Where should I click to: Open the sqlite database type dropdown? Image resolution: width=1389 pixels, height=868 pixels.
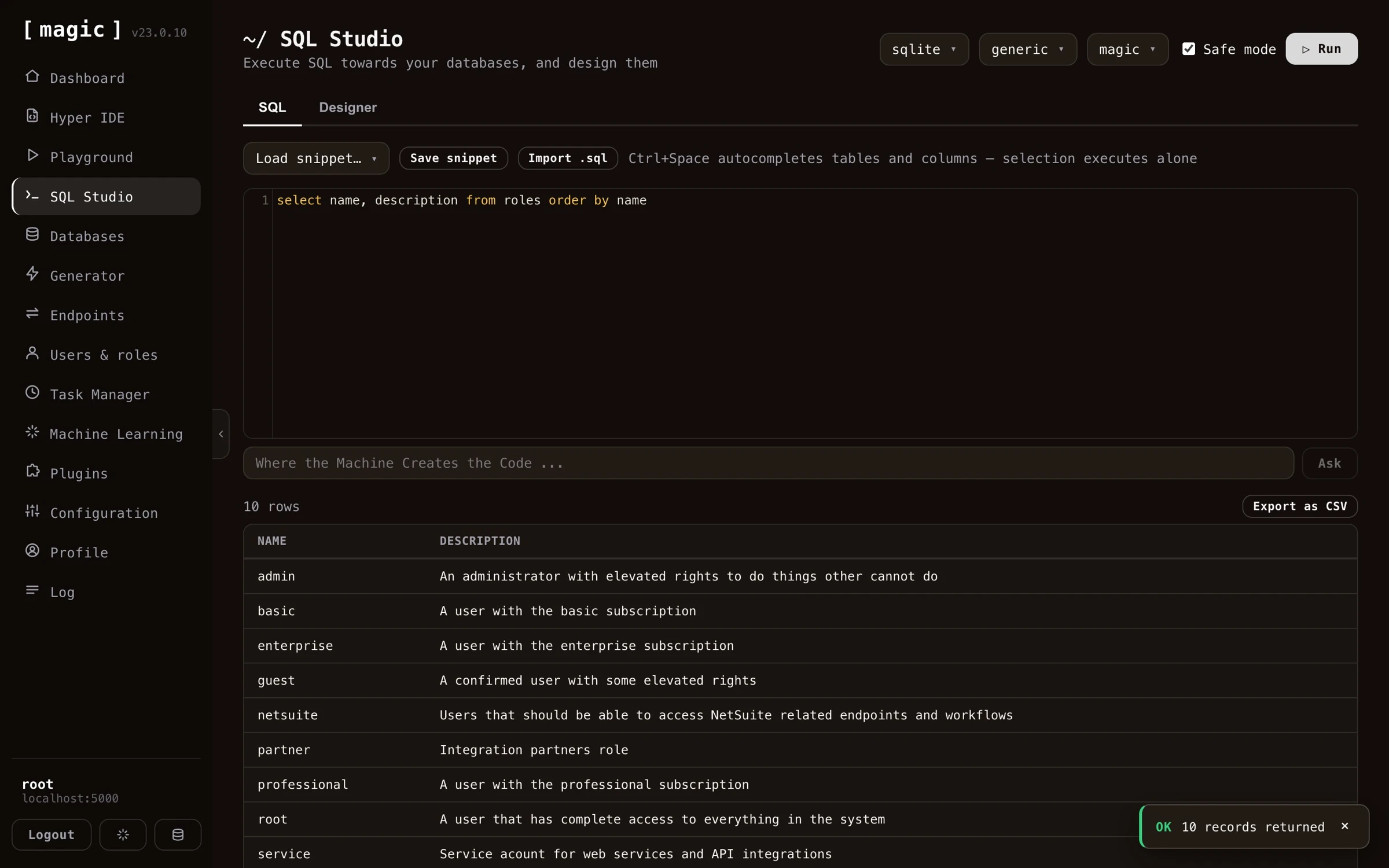pyautogui.click(x=924, y=49)
